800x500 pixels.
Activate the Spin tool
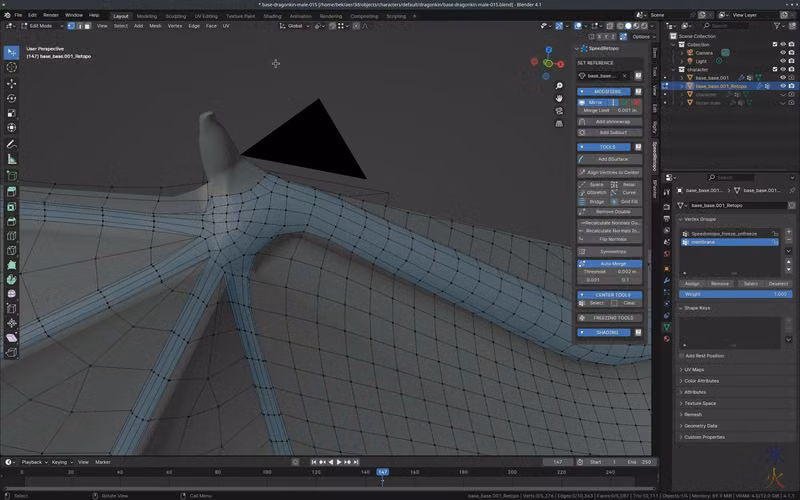click(11, 280)
